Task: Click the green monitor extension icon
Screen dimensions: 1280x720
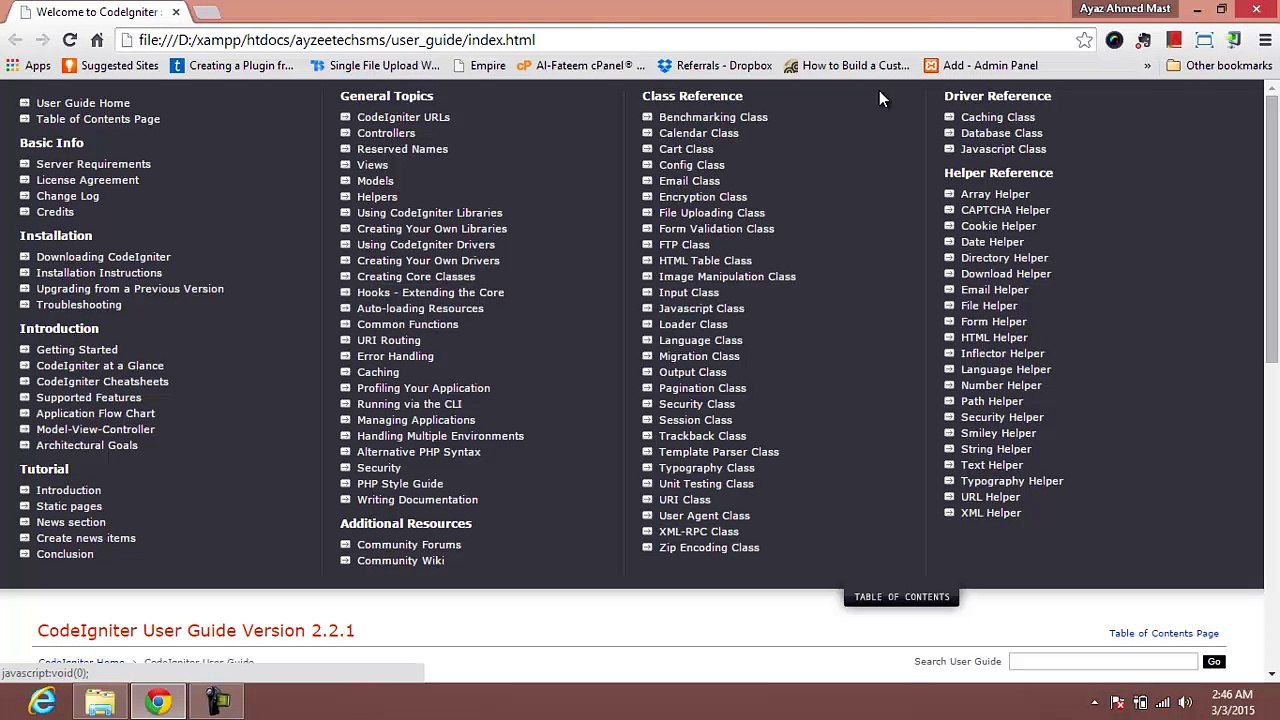Action: pyautogui.click(x=1234, y=40)
